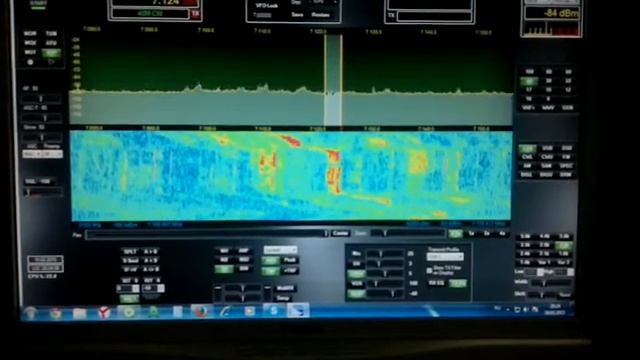Click inside the waterfall display
The width and height of the screenshot is (640, 360).
291,176
